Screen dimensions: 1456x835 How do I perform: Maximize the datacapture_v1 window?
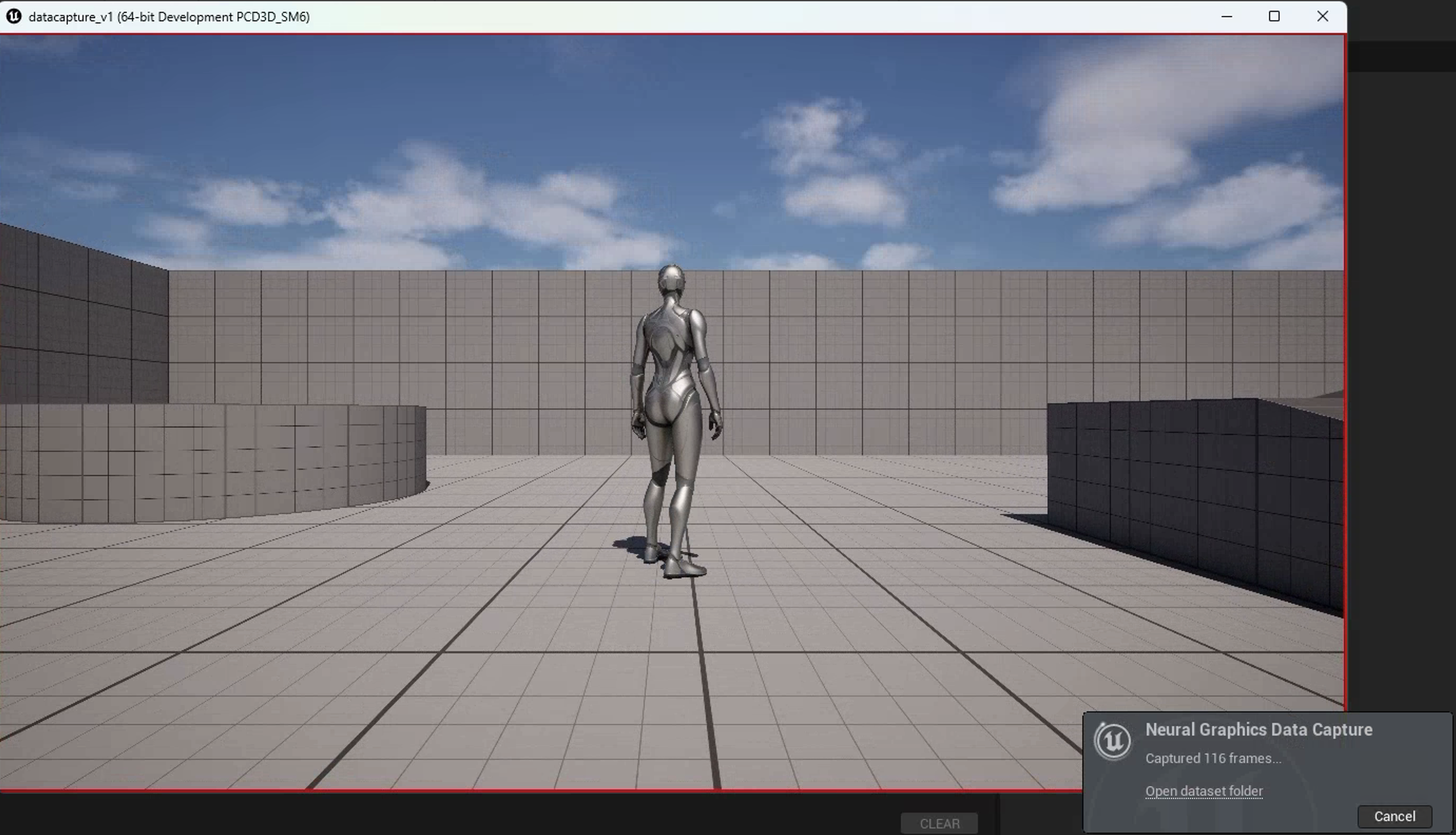[1275, 16]
